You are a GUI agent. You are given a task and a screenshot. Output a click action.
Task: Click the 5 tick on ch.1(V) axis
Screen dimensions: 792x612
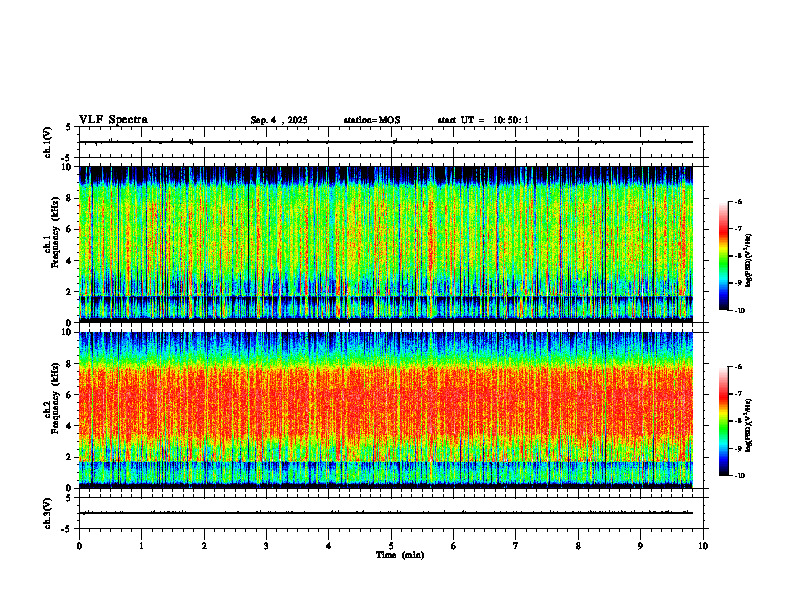tap(70, 127)
